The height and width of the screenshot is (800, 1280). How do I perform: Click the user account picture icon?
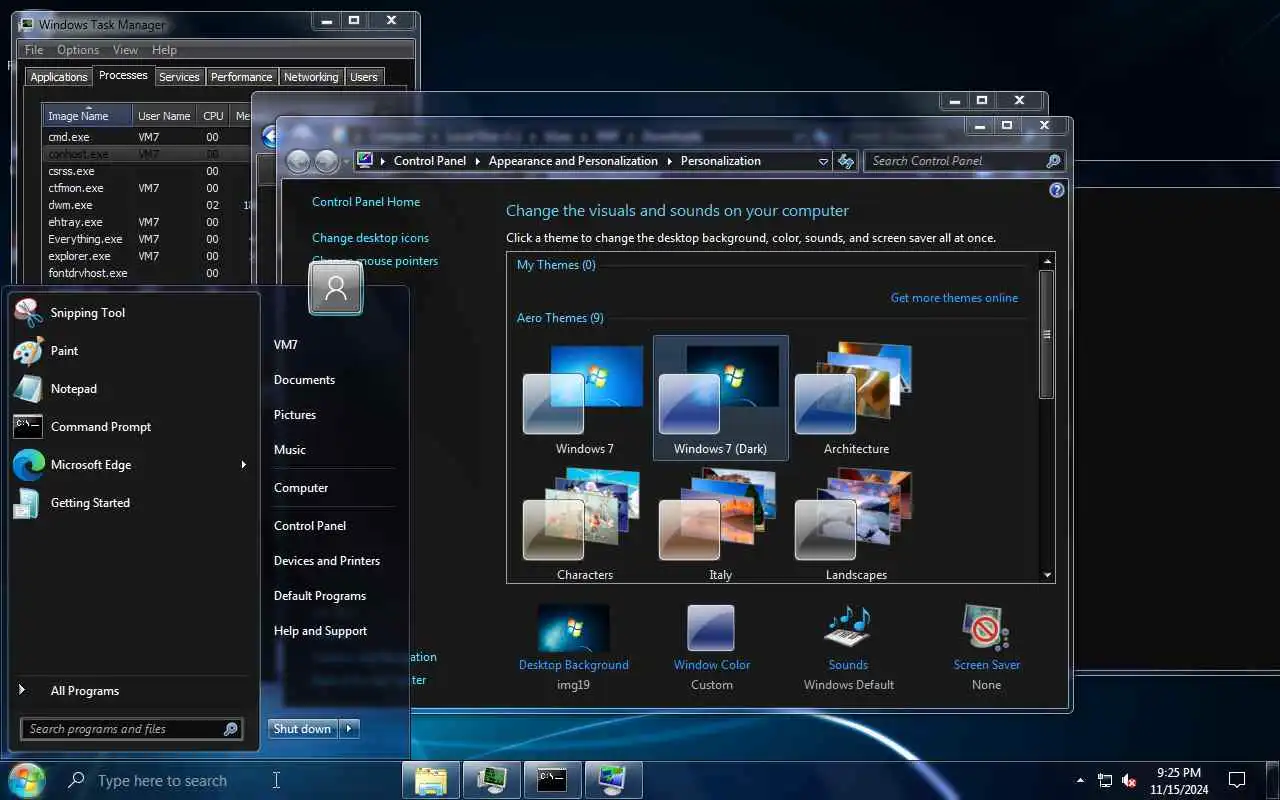[336, 289]
